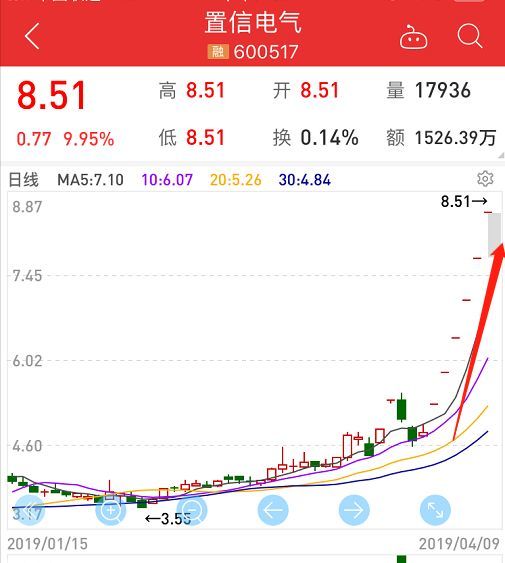
Task: Open the search magnifier icon
Action: coord(470,36)
